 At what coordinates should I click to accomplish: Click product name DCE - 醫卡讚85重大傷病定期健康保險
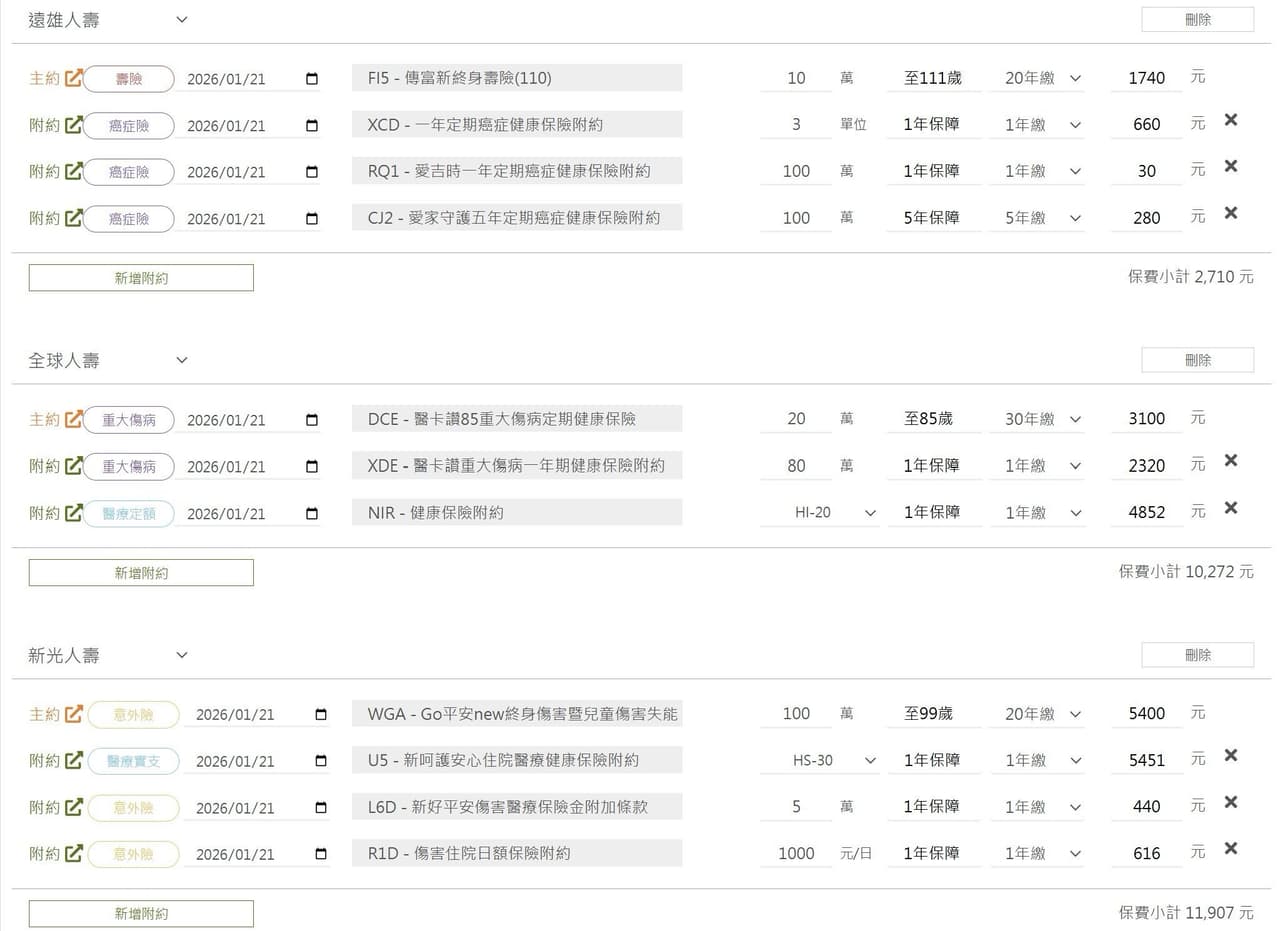(x=517, y=419)
